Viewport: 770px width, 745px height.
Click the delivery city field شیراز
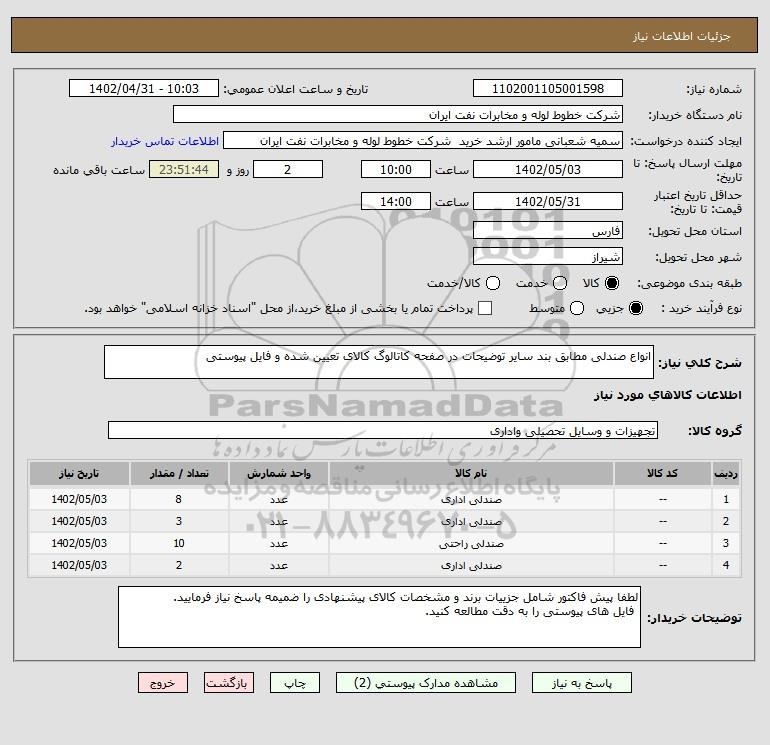pos(548,256)
